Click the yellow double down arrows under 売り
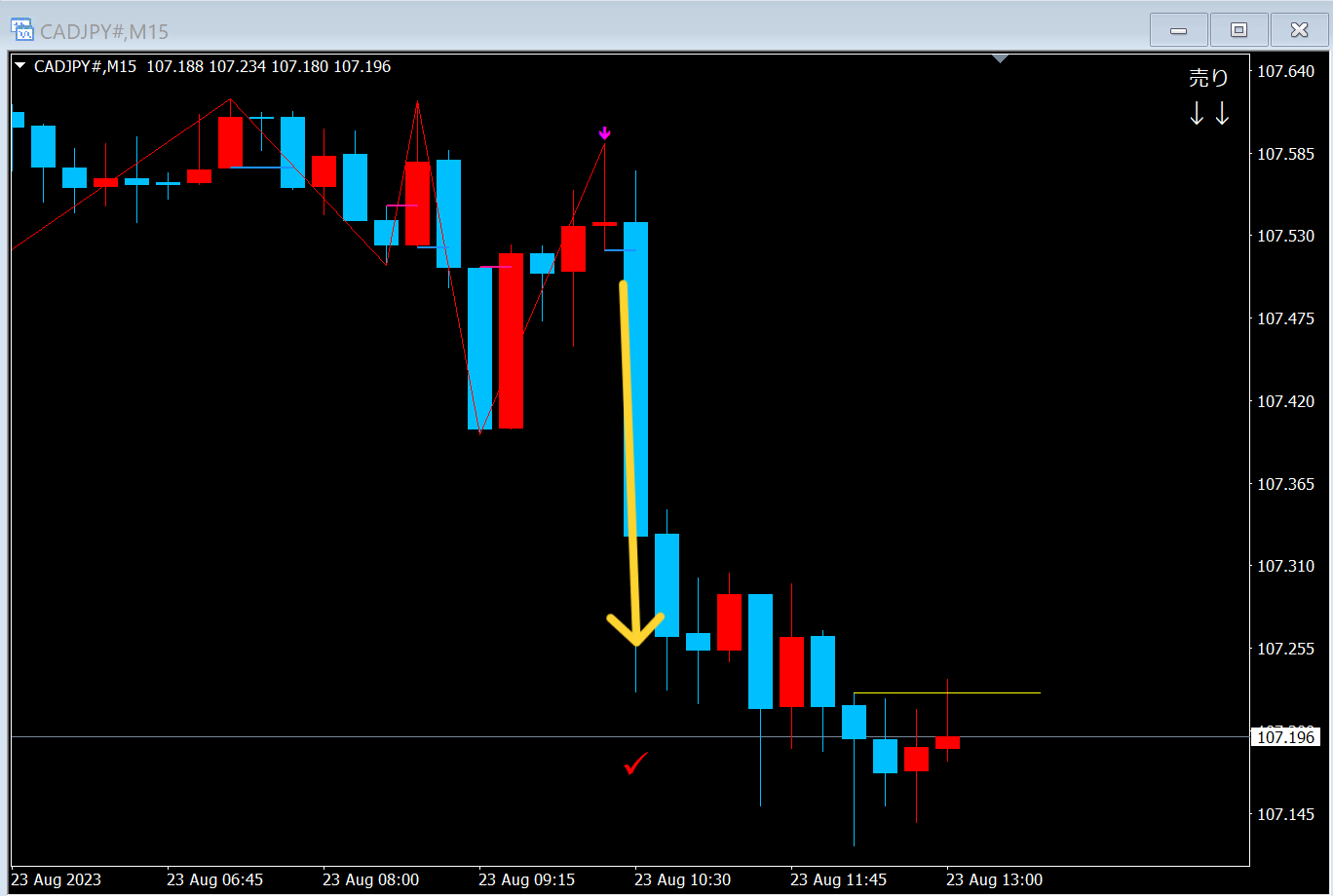This screenshot has width=1333, height=896. (x=1209, y=115)
